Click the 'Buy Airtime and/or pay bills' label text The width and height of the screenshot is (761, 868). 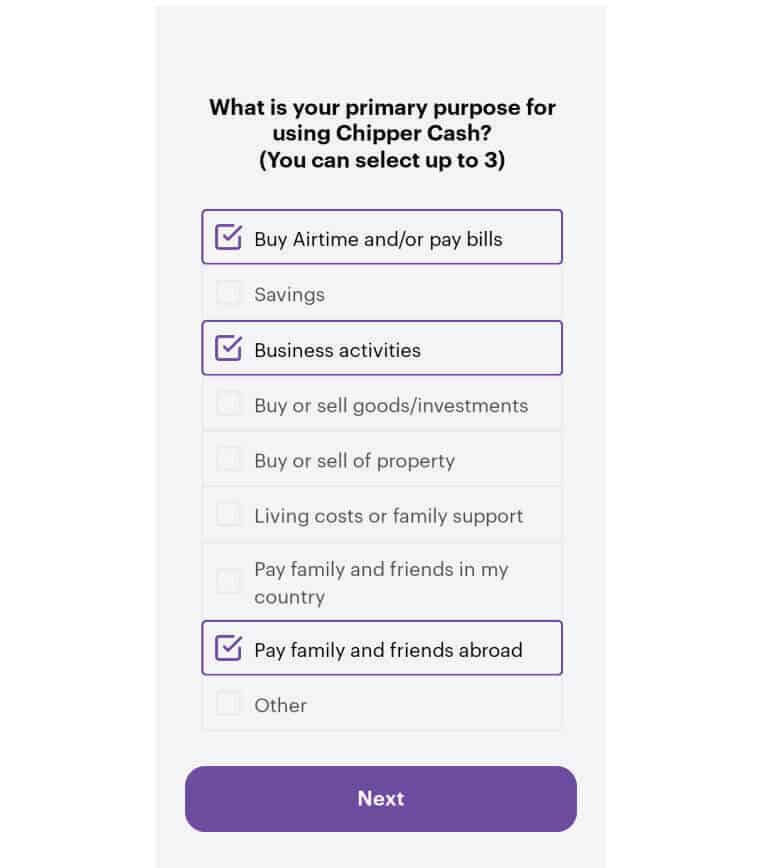[x=378, y=239]
